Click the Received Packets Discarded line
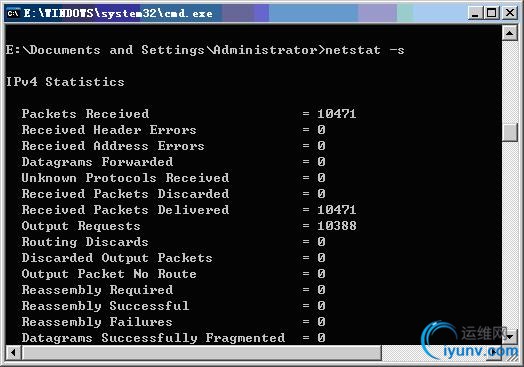The image size is (524, 367). 174,194
